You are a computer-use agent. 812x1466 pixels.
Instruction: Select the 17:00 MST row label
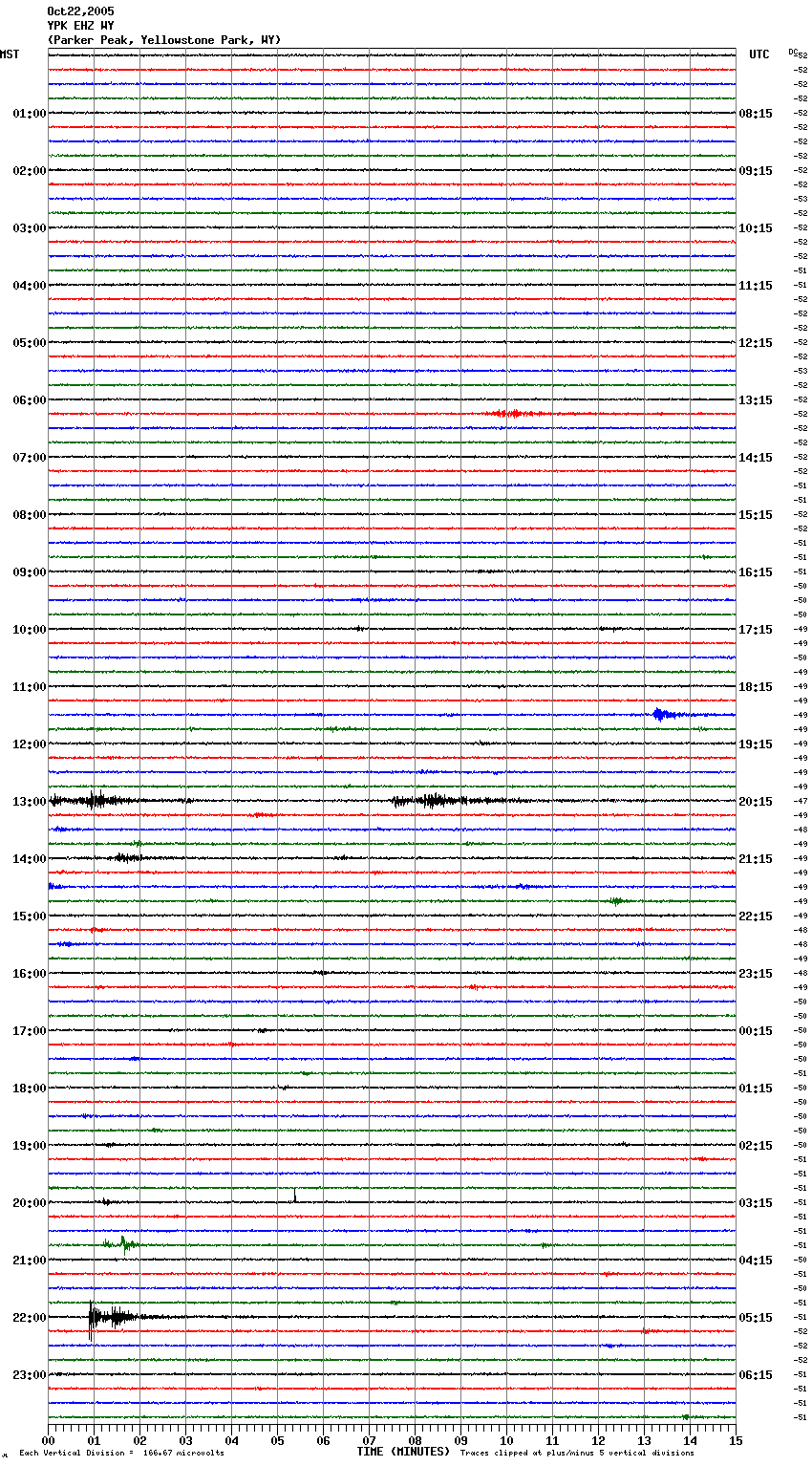click(30, 1031)
